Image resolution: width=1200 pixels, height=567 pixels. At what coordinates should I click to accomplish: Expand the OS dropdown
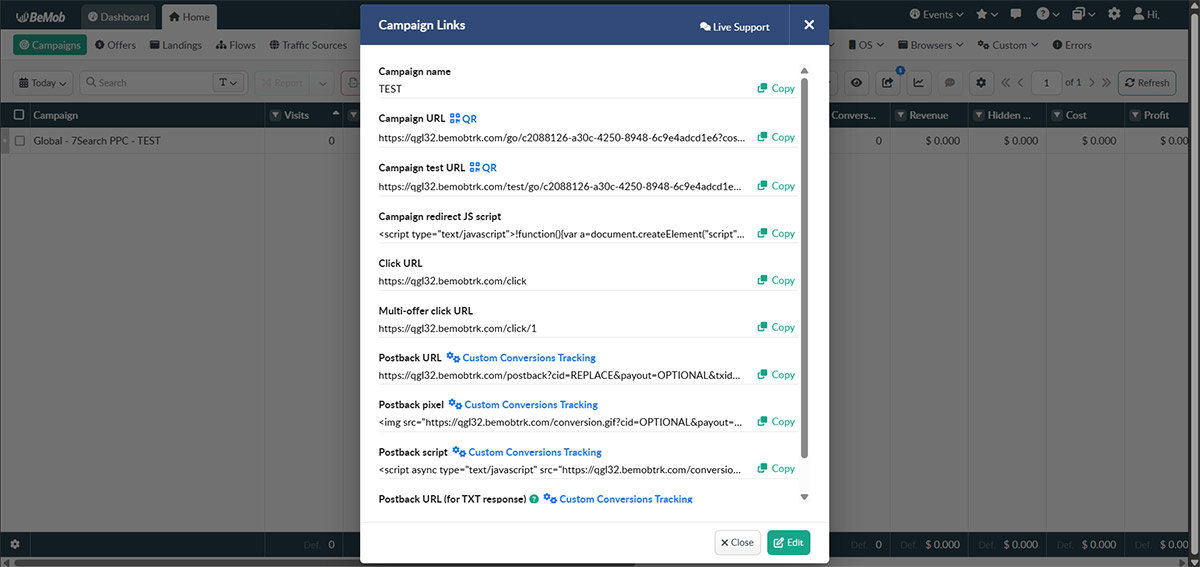[866, 45]
